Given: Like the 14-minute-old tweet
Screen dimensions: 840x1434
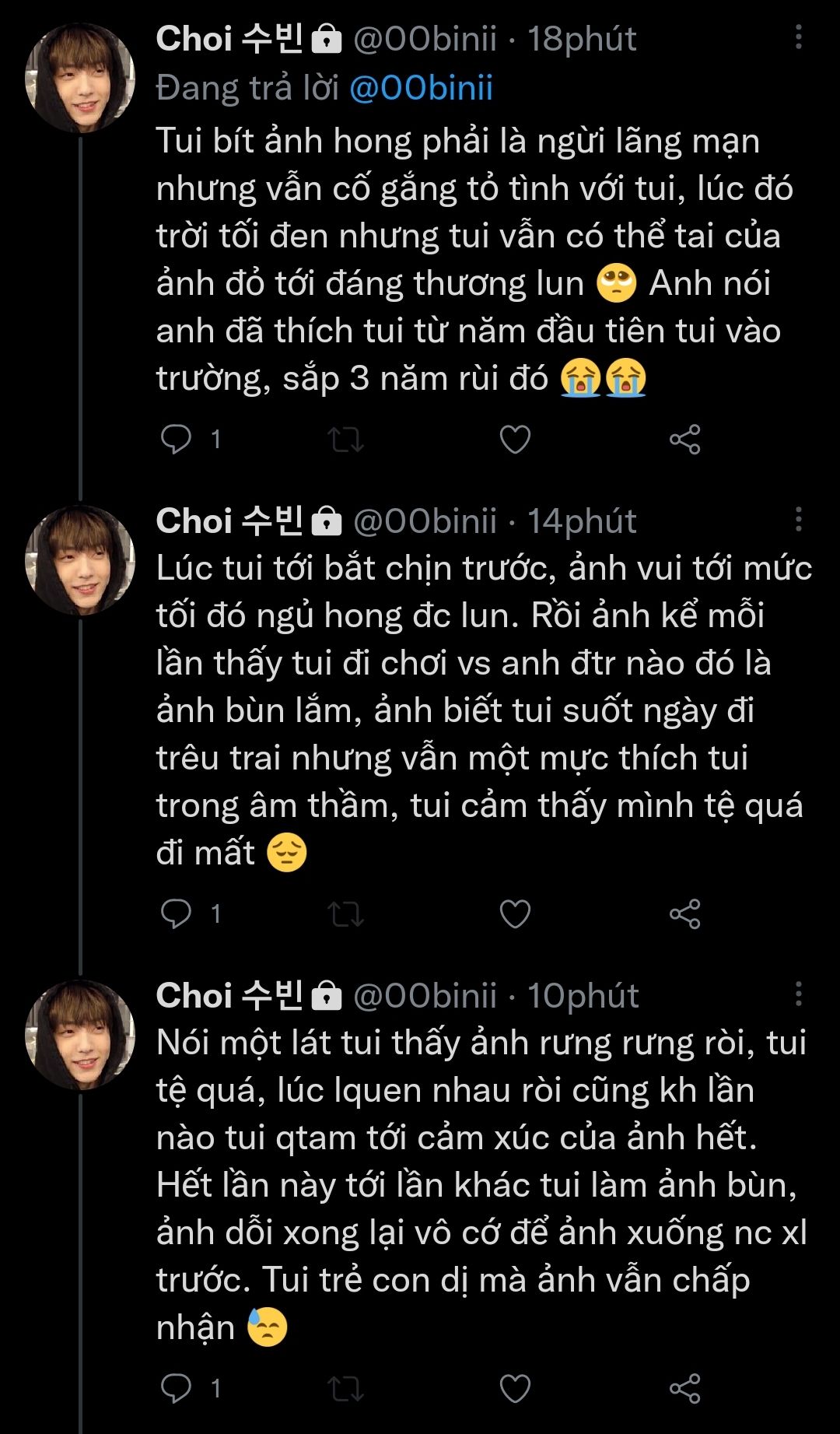Looking at the screenshot, I should coord(515,913).
